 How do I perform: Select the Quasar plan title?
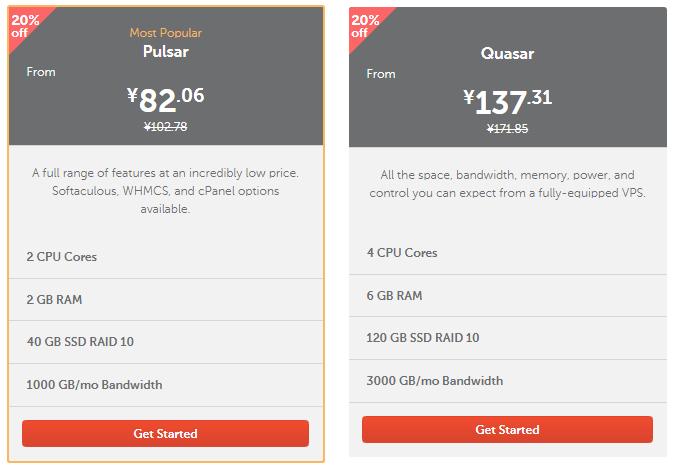click(507, 54)
